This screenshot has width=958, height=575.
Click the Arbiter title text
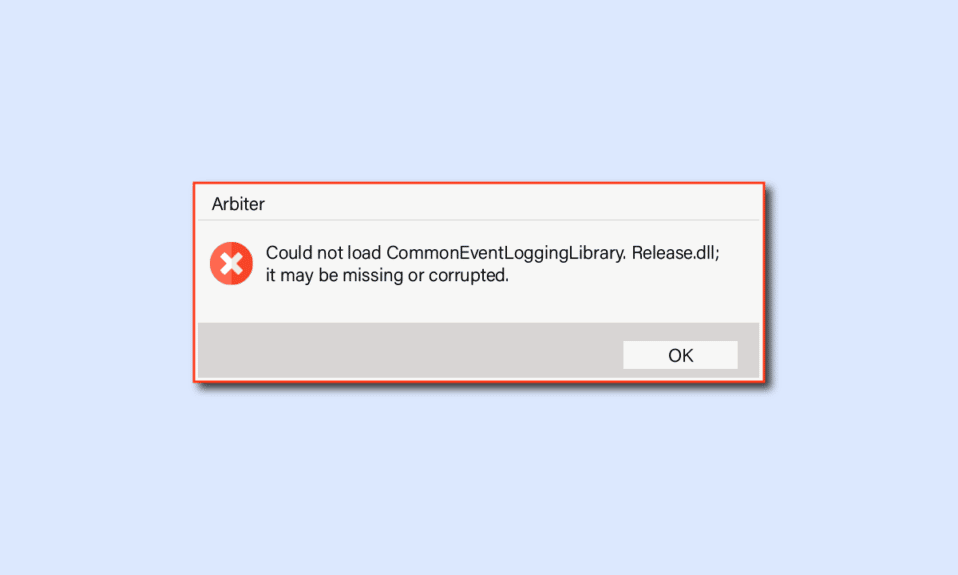pyautogui.click(x=238, y=204)
